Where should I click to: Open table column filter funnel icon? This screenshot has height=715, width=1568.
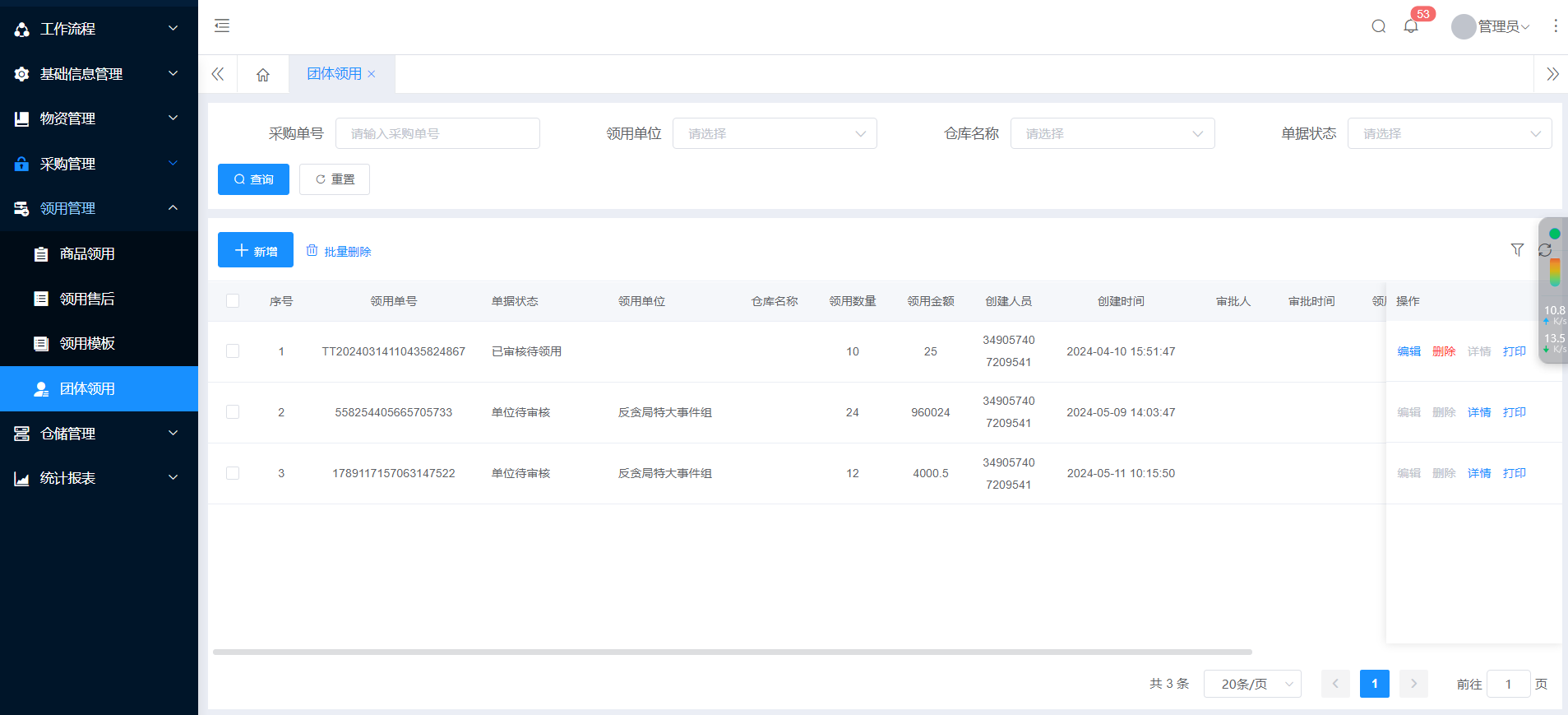pyautogui.click(x=1517, y=250)
